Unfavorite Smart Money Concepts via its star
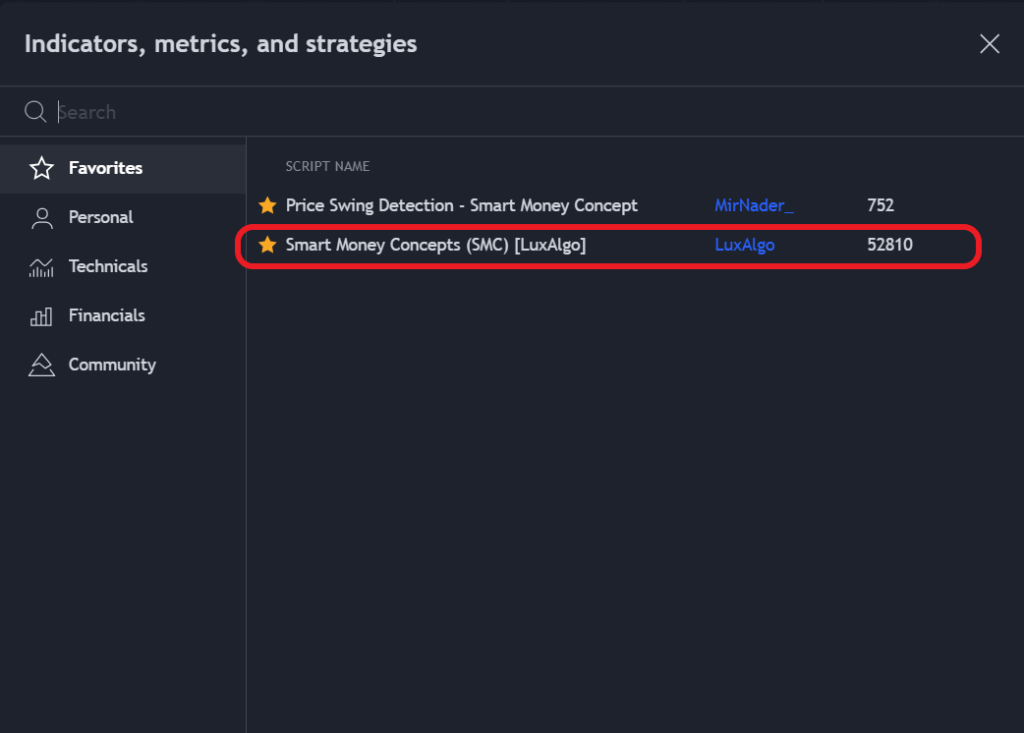The height and width of the screenshot is (733, 1024). (x=267, y=245)
